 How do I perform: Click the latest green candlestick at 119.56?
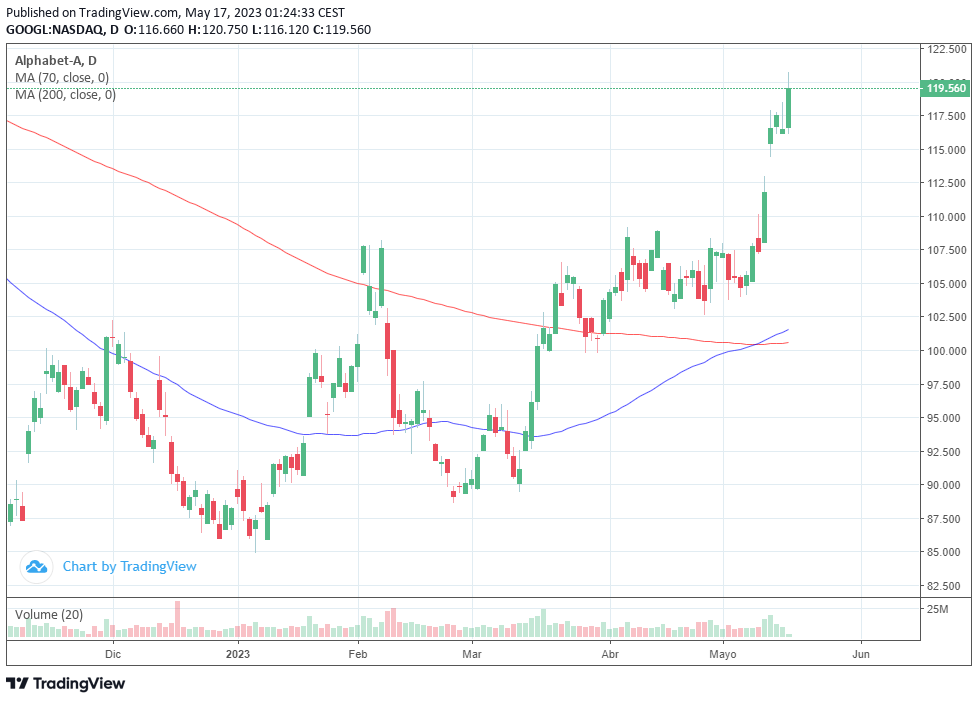788,107
